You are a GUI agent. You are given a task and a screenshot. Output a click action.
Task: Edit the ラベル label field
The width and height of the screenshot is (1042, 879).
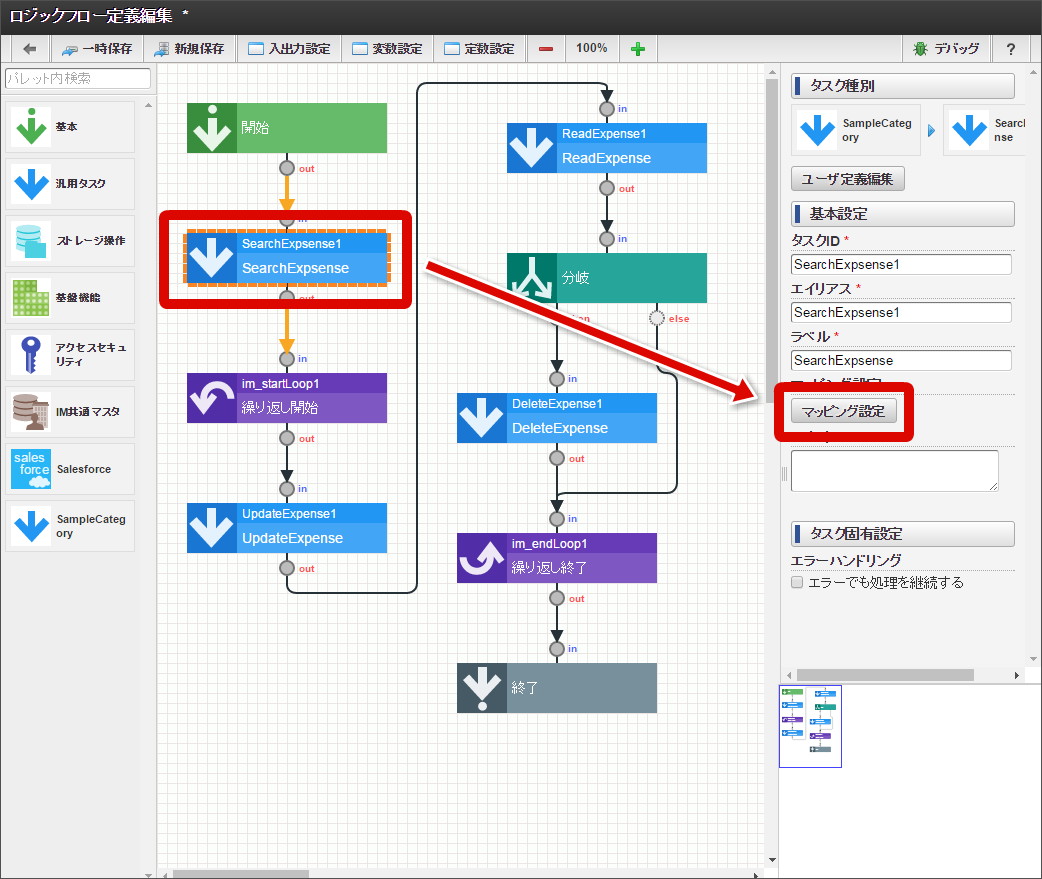coord(901,360)
